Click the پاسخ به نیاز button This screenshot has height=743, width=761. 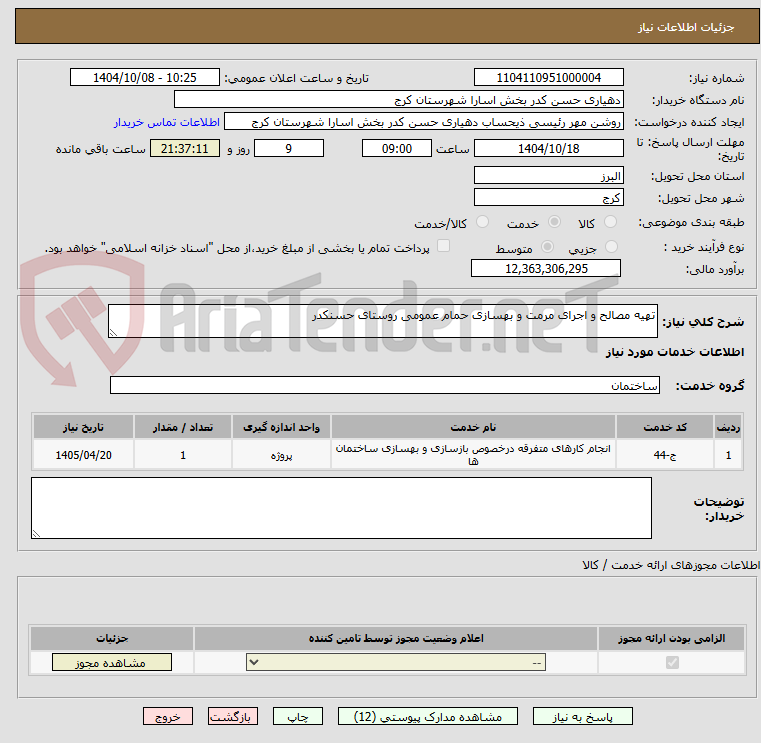582,716
